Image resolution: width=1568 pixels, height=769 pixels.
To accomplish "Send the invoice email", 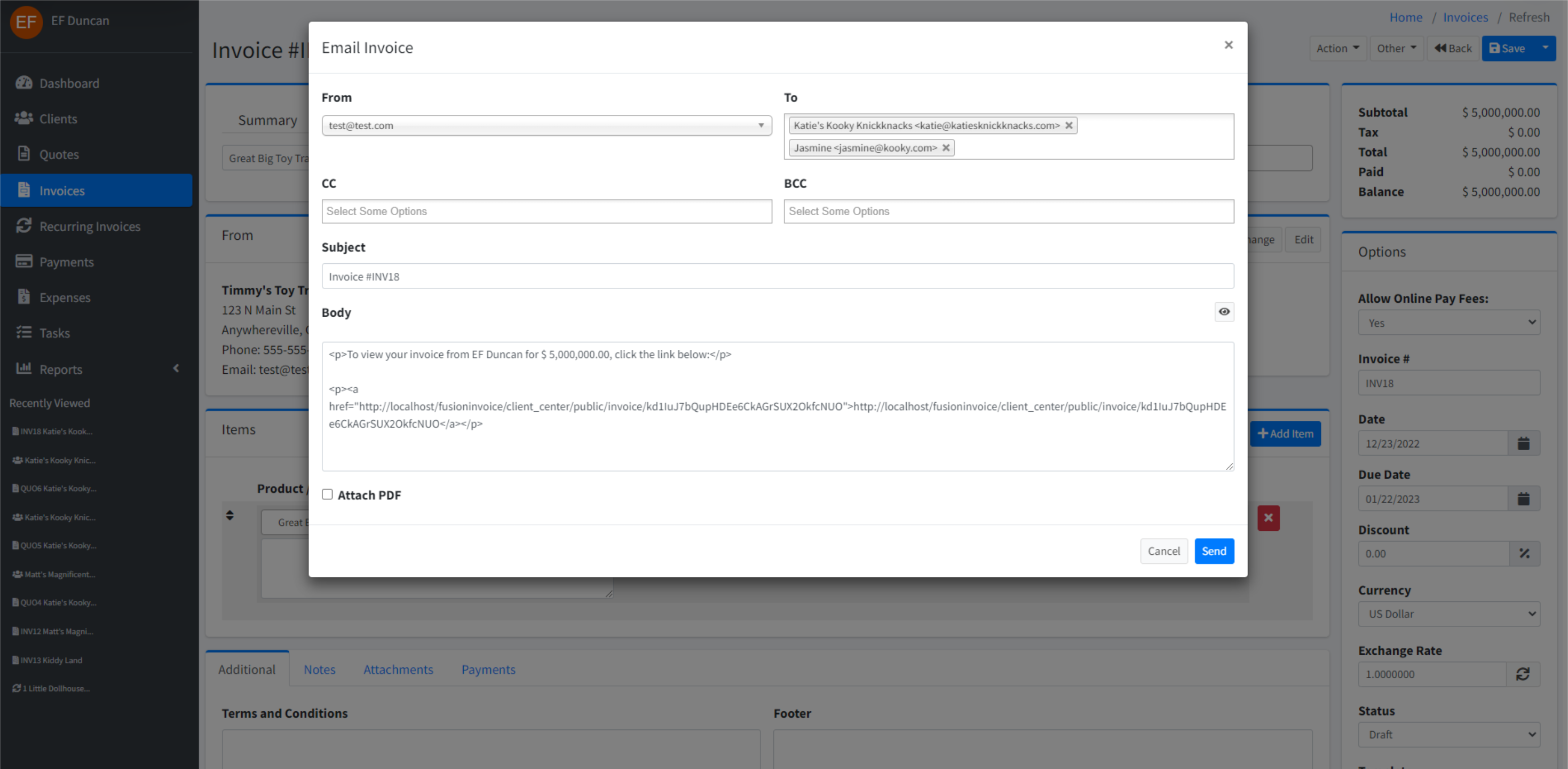I will click(x=1213, y=551).
